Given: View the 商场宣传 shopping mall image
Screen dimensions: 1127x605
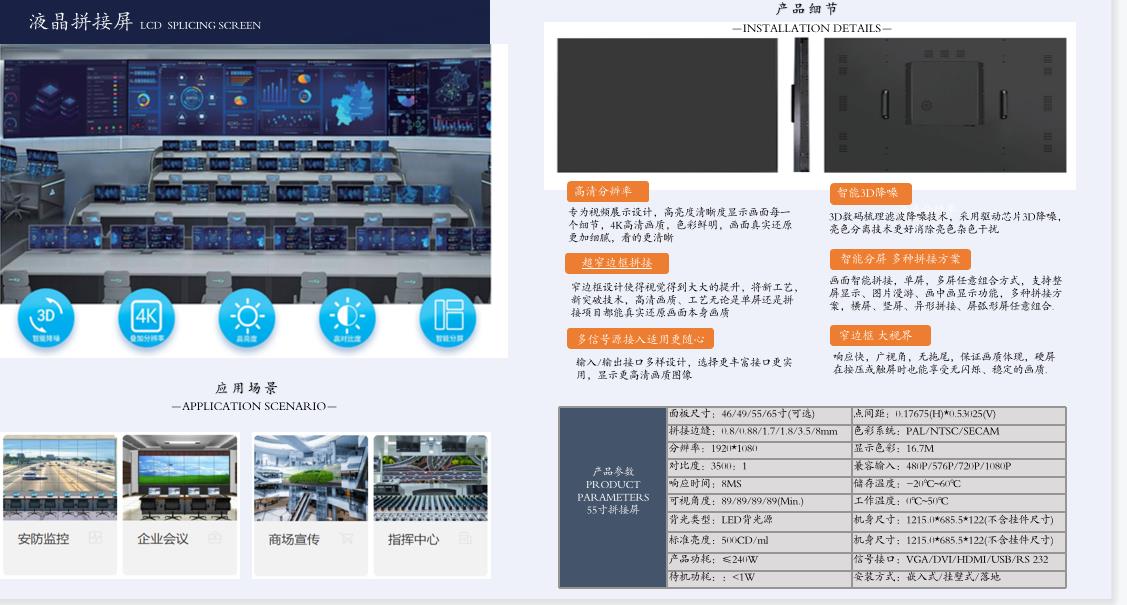Looking at the screenshot, I should tap(311, 477).
